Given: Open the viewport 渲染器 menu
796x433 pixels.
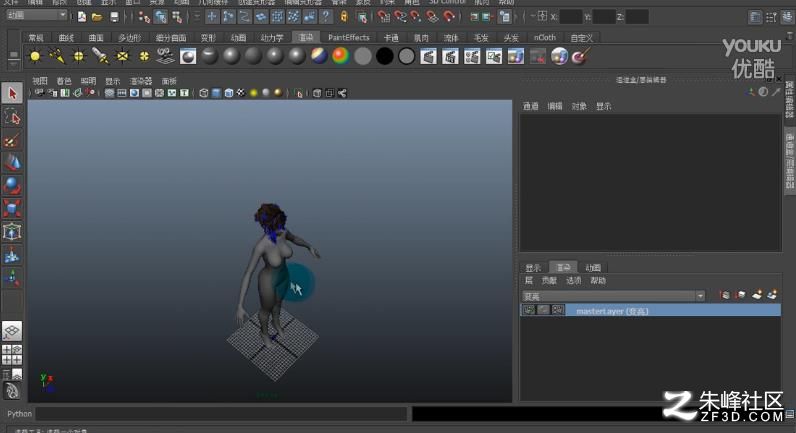Looking at the screenshot, I should [141, 81].
